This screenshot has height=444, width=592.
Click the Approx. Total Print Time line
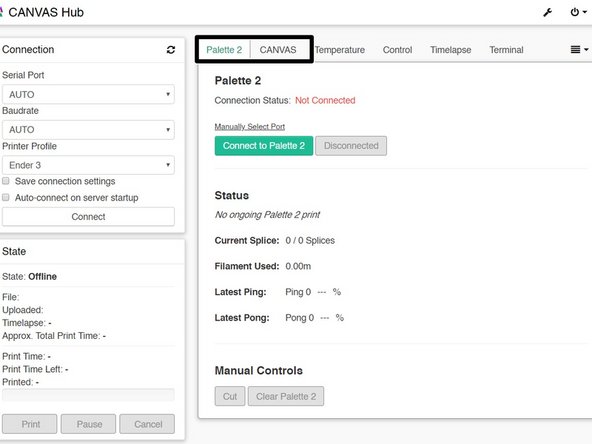click(x=54, y=336)
